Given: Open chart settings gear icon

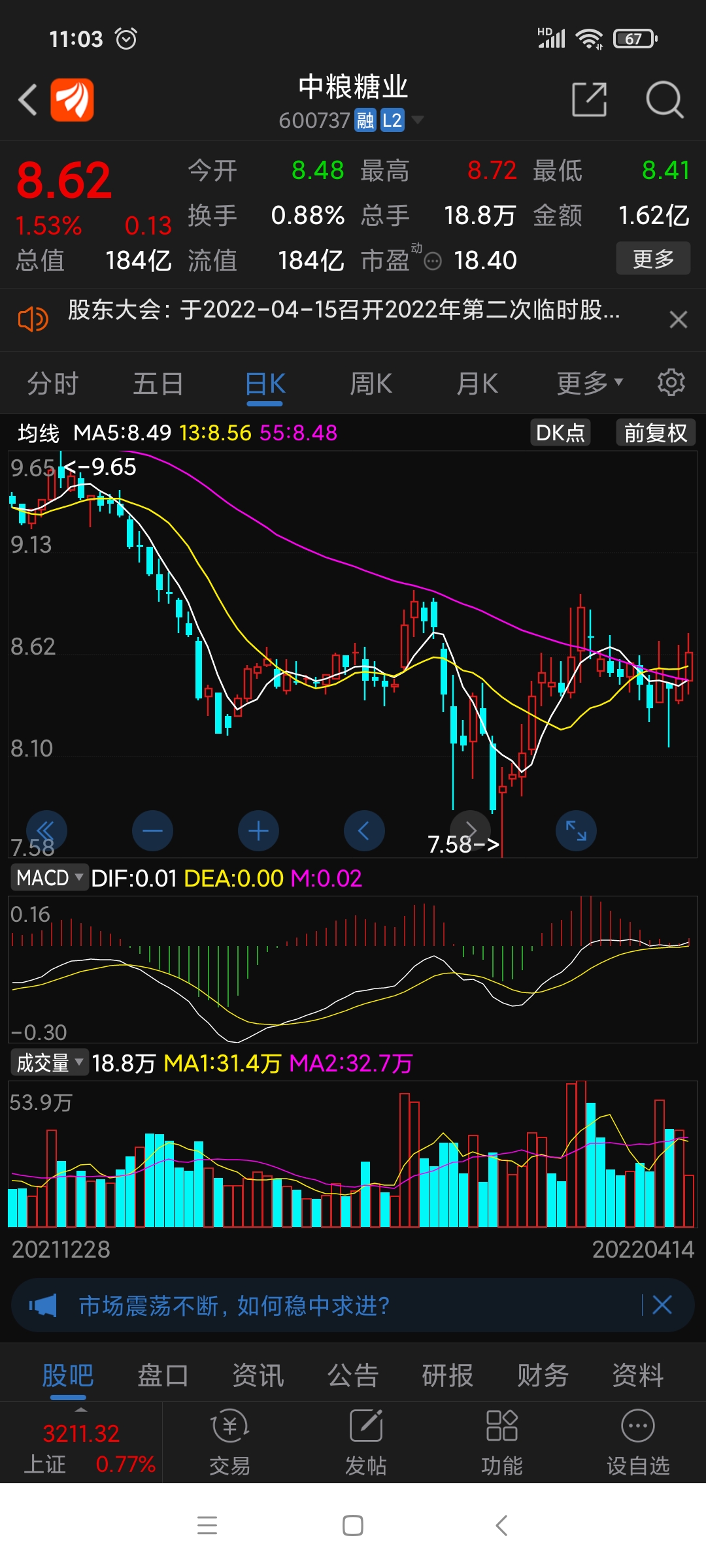Looking at the screenshot, I should (671, 382).
